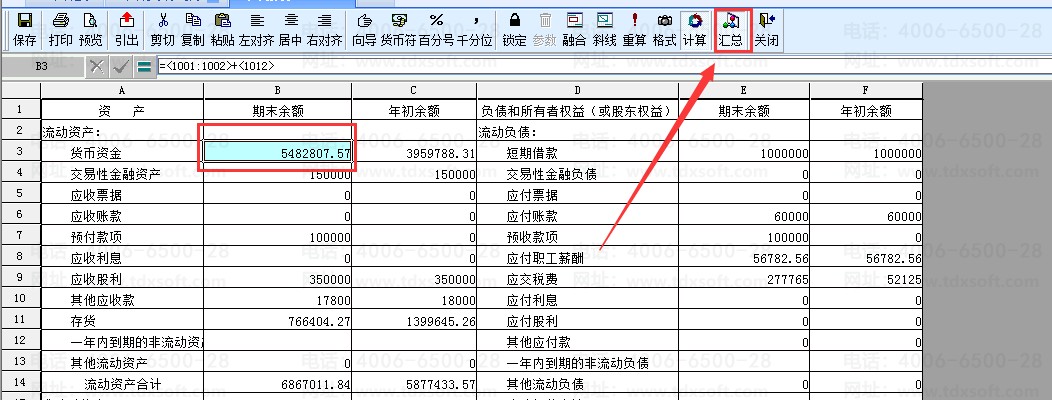Screen dimensions: 1052x400
Task: Click the Close (关闭) toolbar button
Action: (x=766, y=30)
